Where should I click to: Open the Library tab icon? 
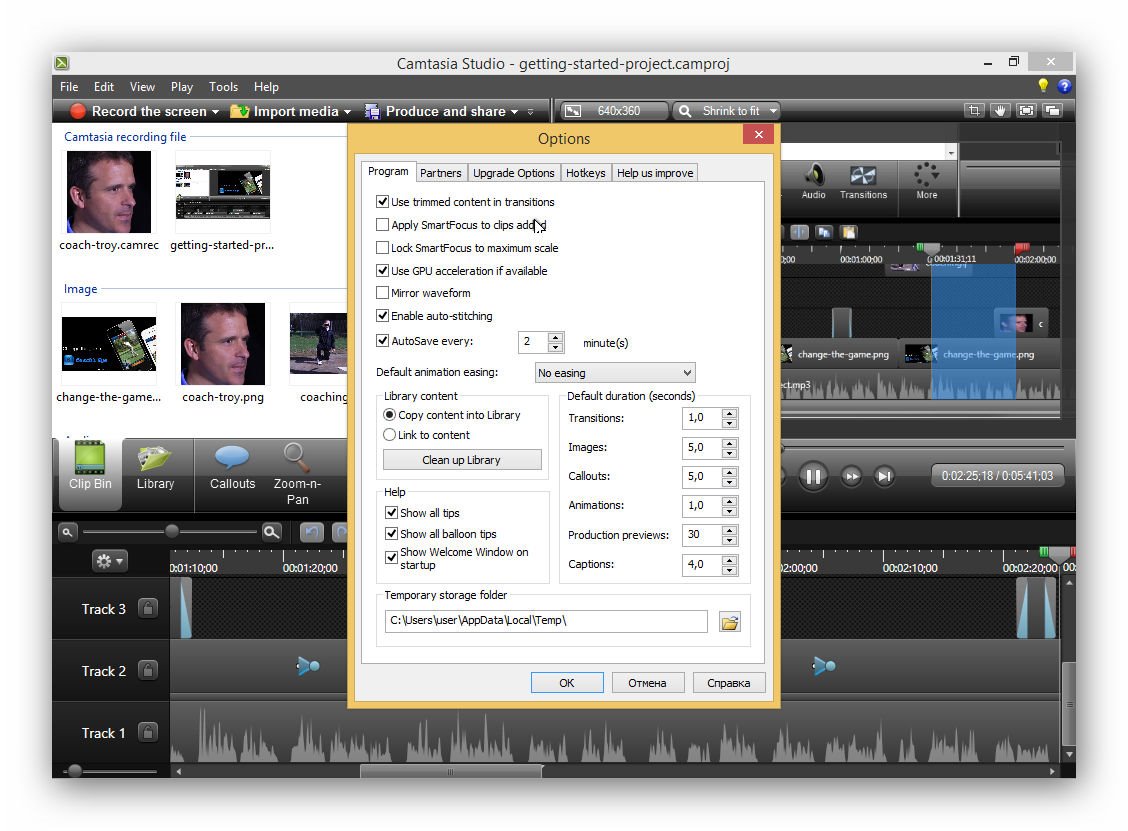155,459
